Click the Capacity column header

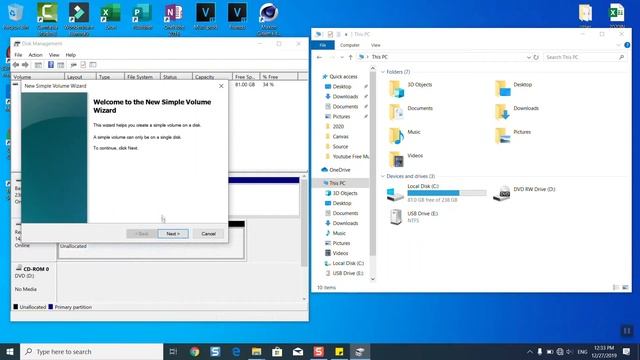tap(212, 77)
